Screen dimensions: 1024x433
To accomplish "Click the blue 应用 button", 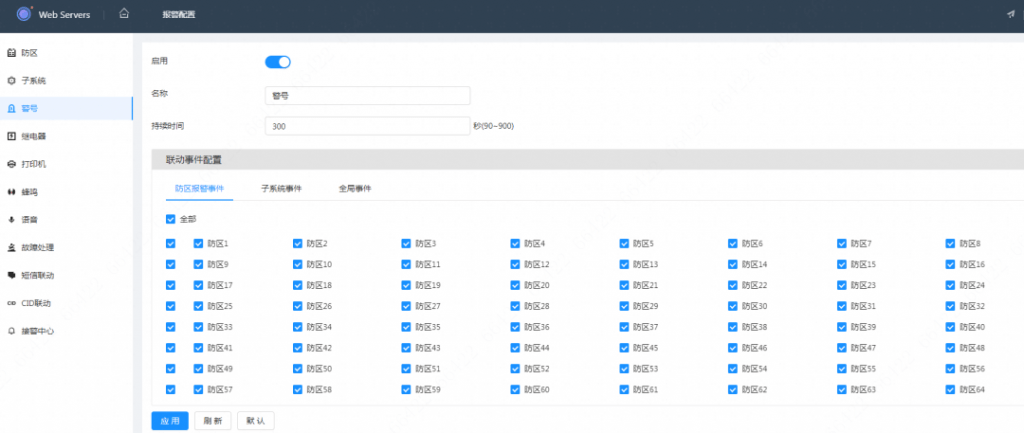I will point(169,421).
